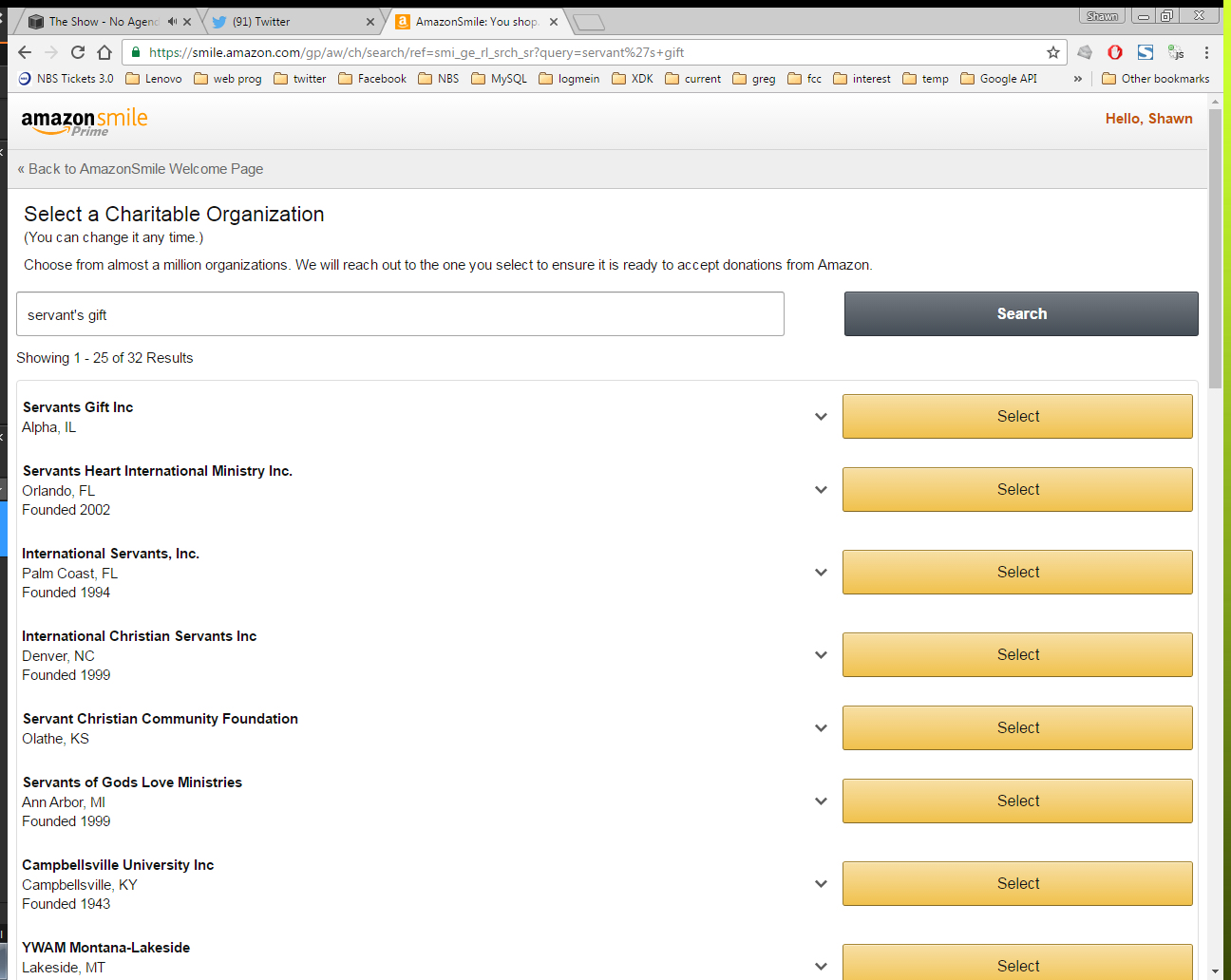Expand details for Servant Christian Community Foundation

(x=821, y=728)
